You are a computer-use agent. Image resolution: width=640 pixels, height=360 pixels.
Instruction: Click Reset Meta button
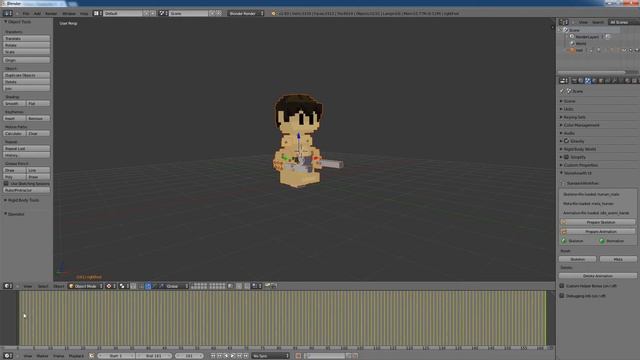click(x=618, y=259)
